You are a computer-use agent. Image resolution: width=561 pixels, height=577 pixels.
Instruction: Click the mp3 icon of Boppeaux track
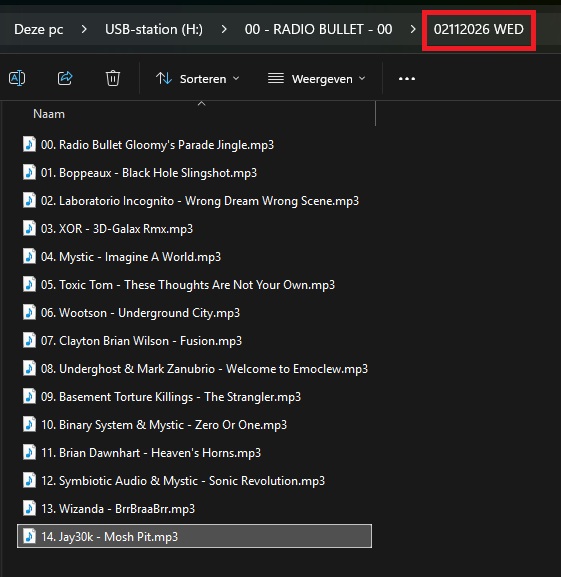(29, 172)
